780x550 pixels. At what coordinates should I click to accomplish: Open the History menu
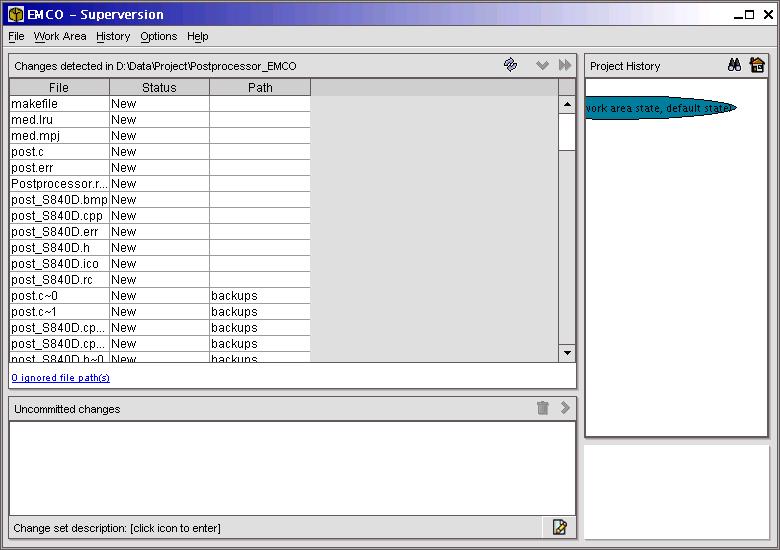(113, 36)
